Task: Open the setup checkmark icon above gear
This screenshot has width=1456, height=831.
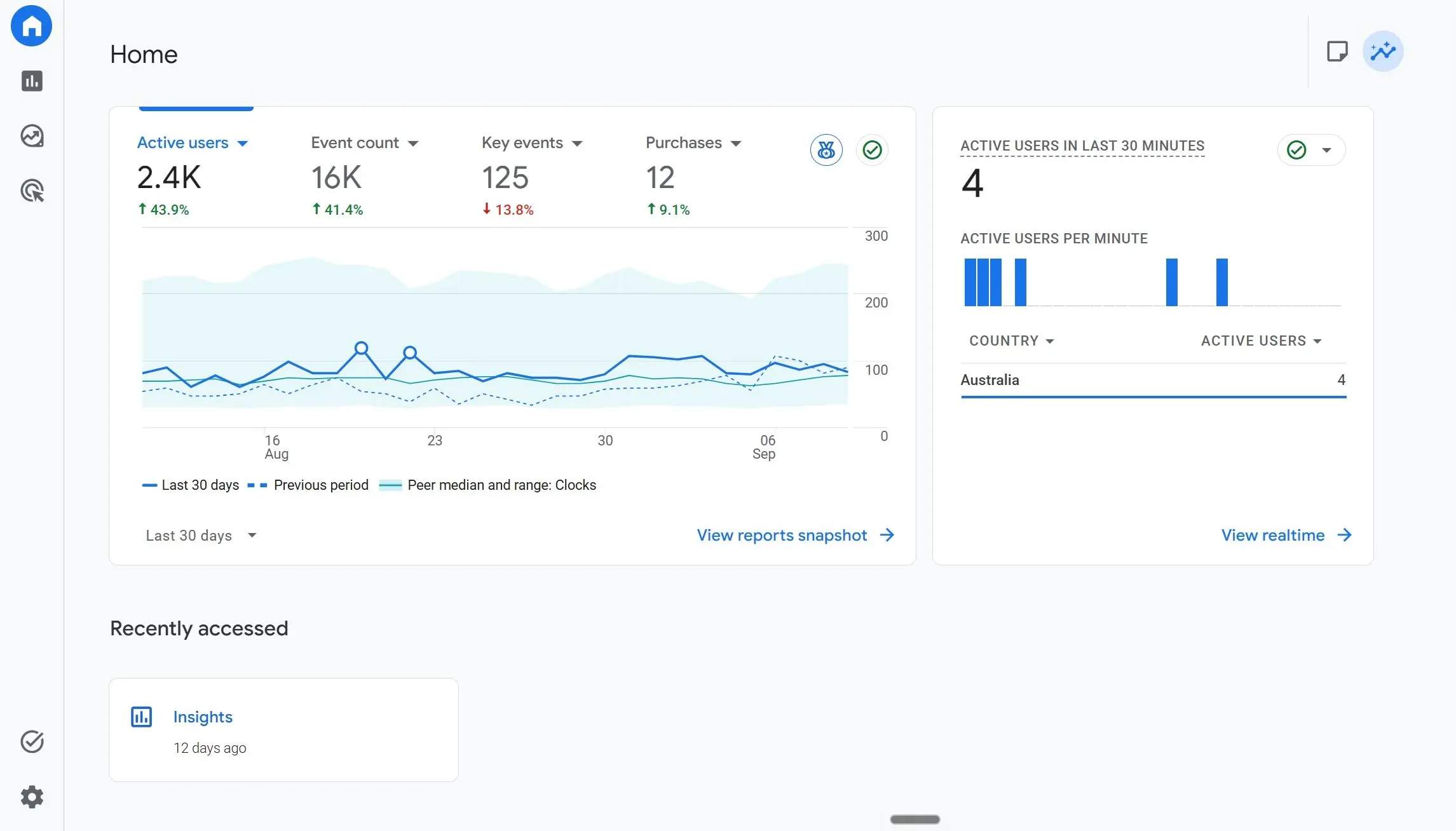Action: click(x=32, y=741)
